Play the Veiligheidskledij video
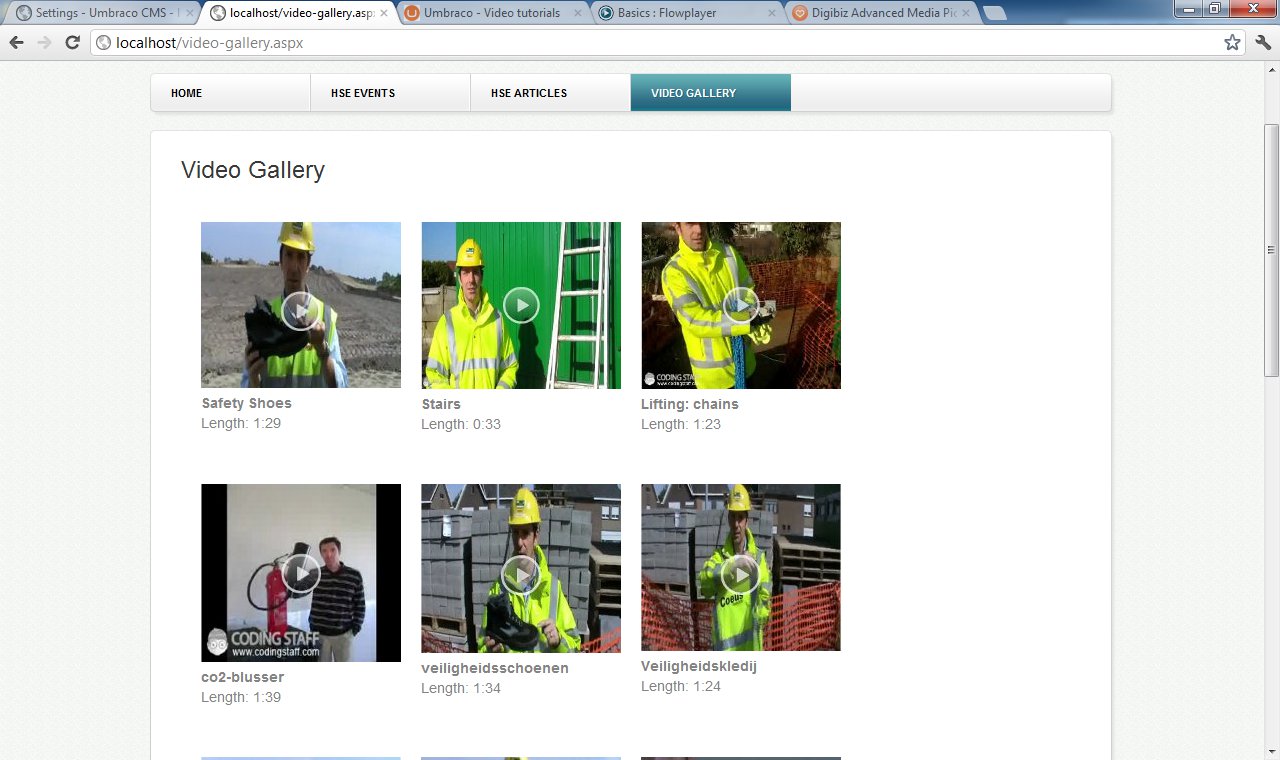This screenshot has height=760, width=1280. pyautogui.click(x=741, y=574)
